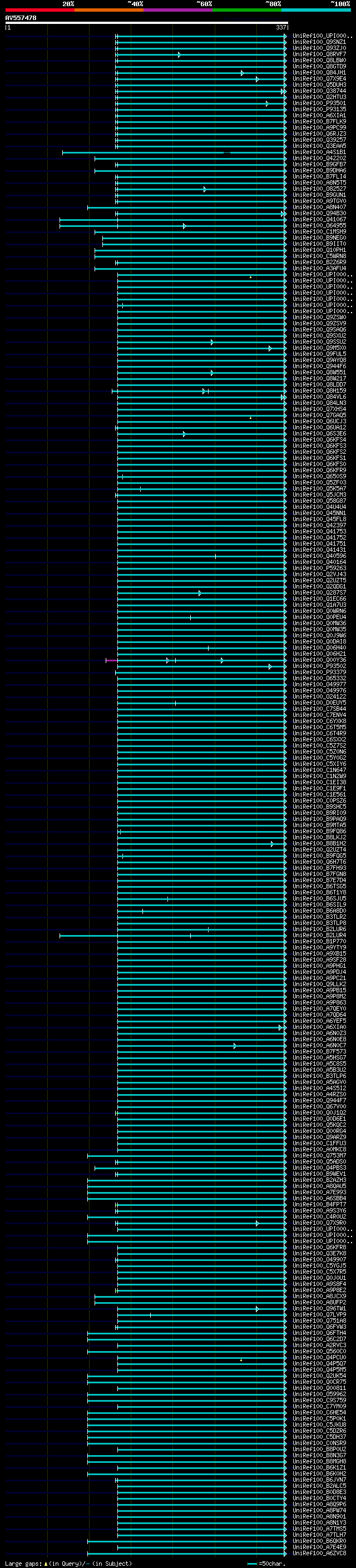356x1568 pixels.
Task: Select the UniRef100_B8B1H2 entry
Action: coord(319,844)
